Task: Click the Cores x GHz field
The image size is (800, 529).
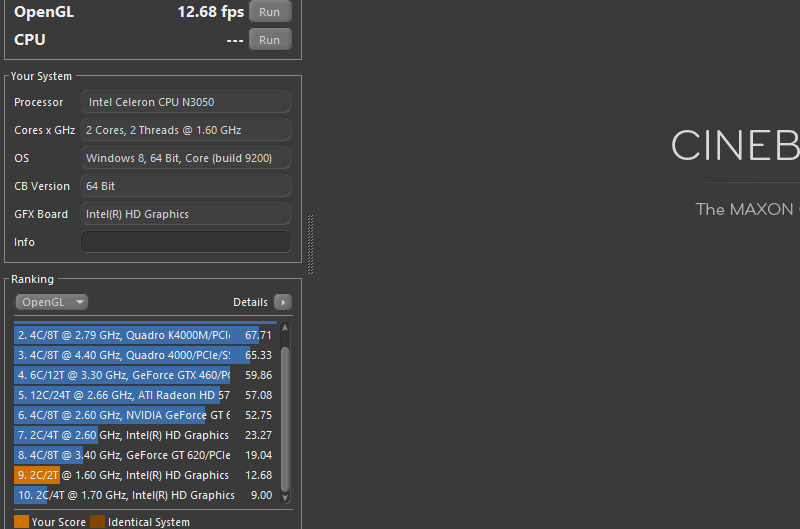Action: pyautogui.click(x=186, y=130)
